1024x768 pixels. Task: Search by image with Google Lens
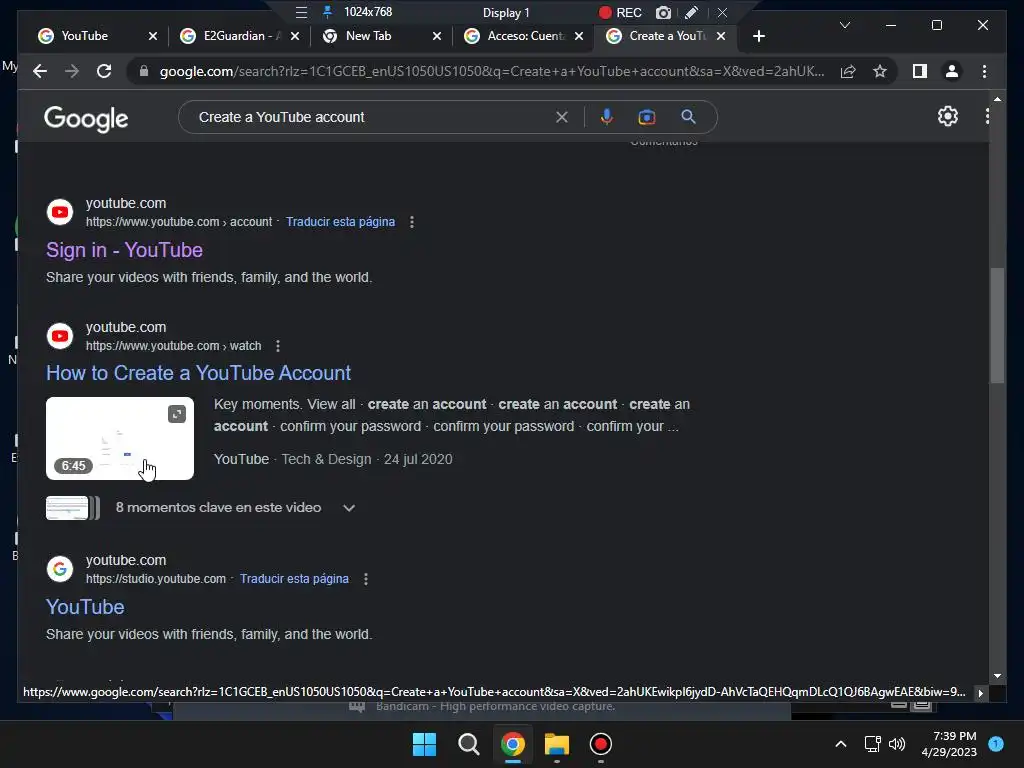647,117
